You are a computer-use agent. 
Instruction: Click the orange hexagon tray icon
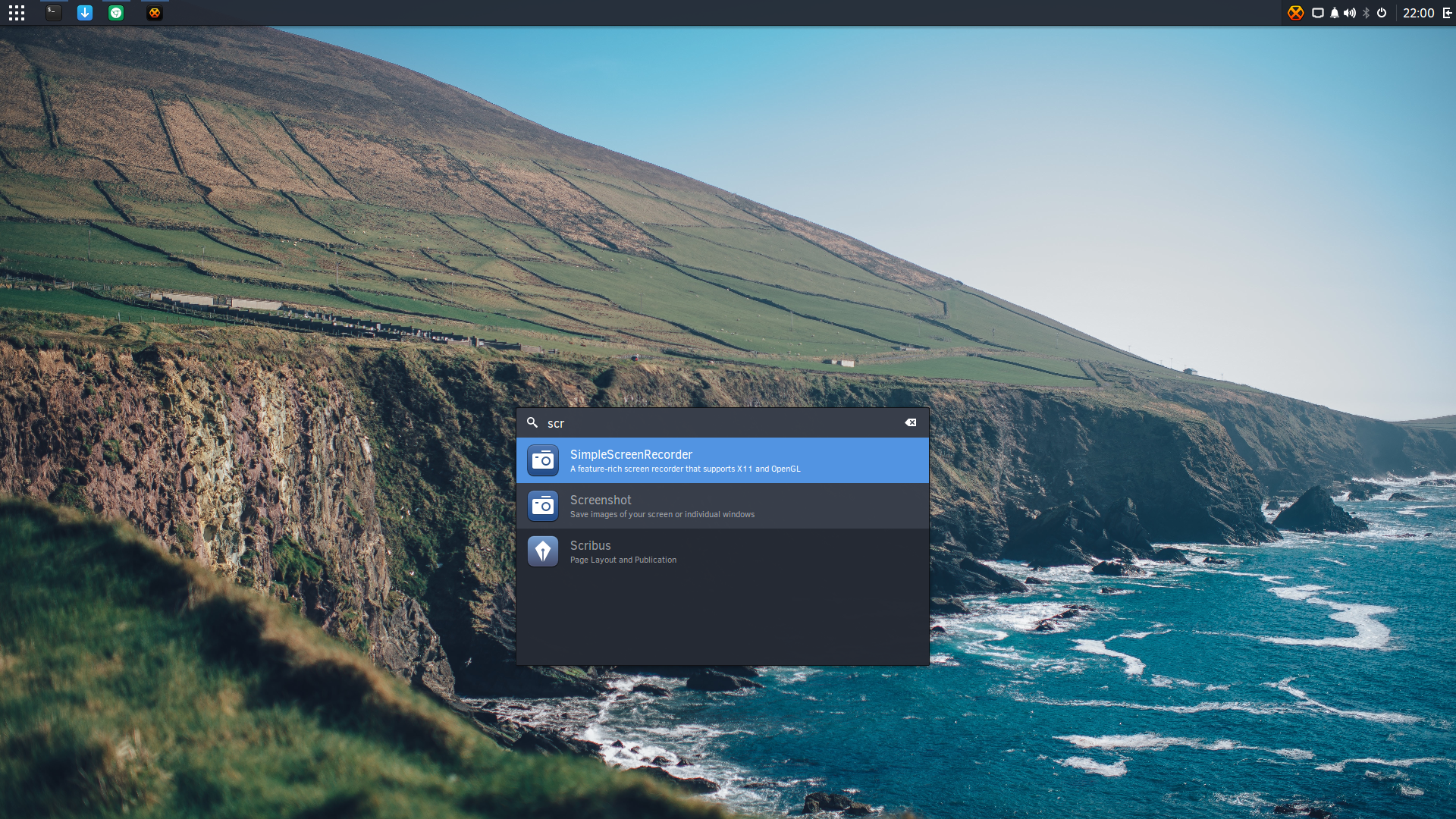(x=1296, y=13)
